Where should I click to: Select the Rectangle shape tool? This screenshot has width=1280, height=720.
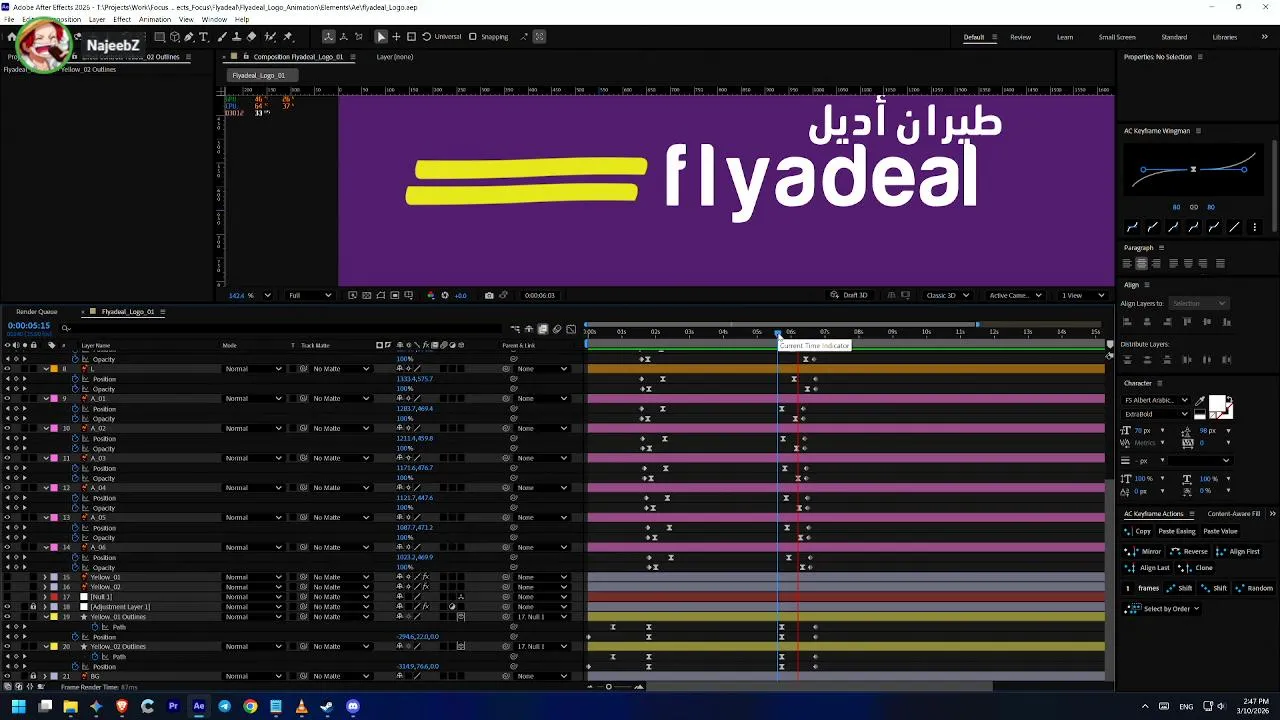(x=160, y=37)
